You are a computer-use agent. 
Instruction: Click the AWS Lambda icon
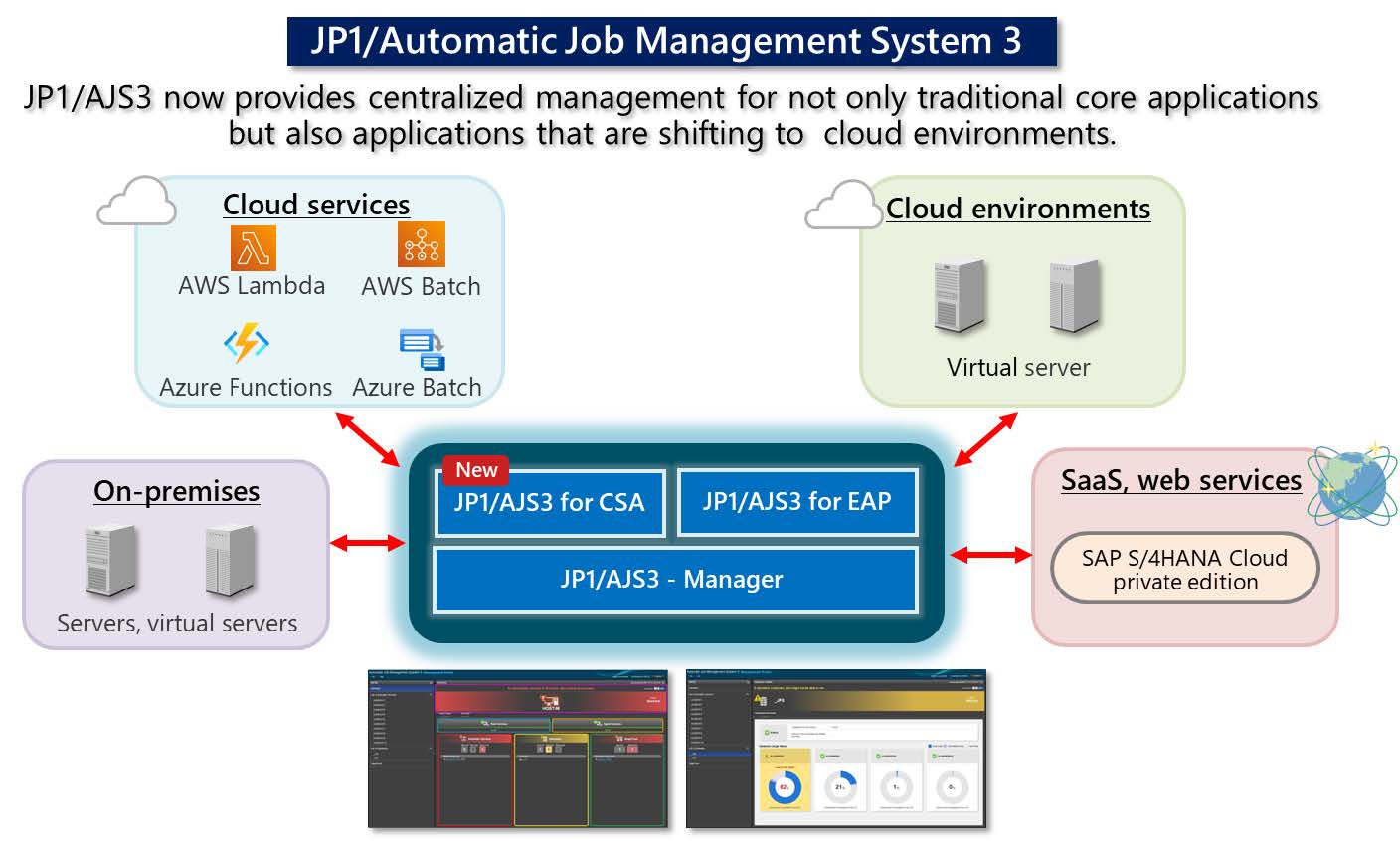point(253,248)
